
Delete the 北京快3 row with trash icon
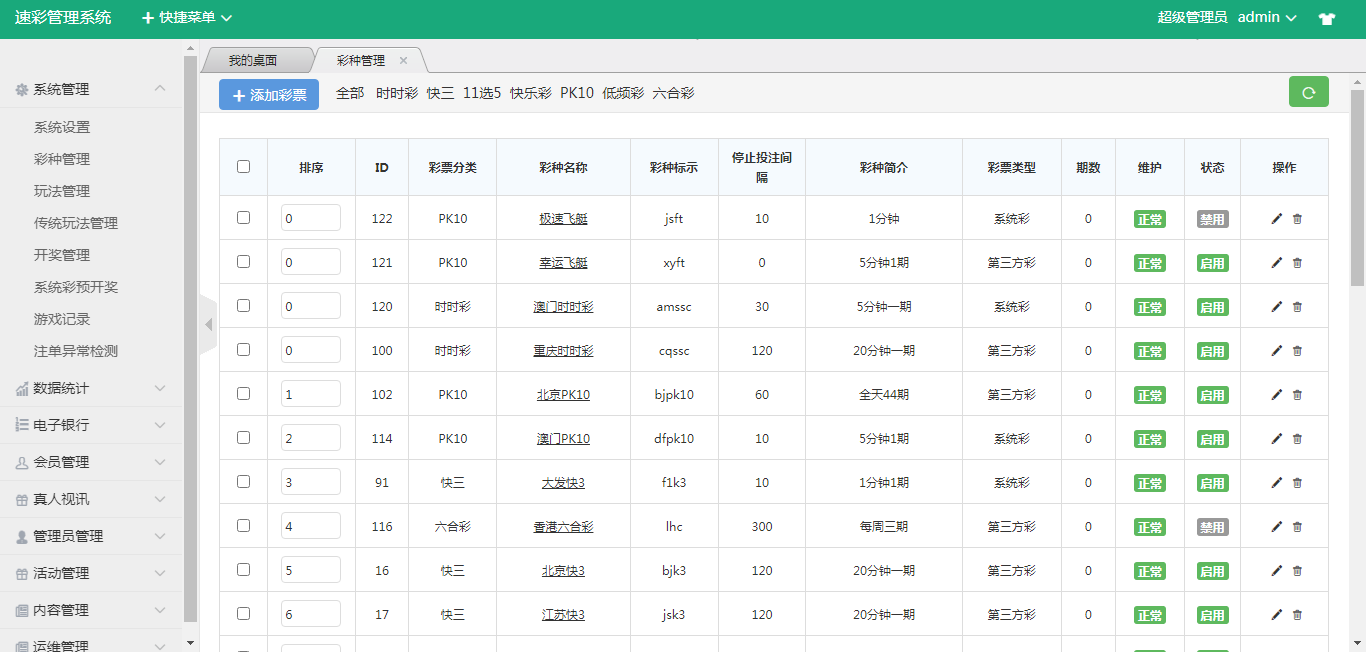click(1298, 570)
